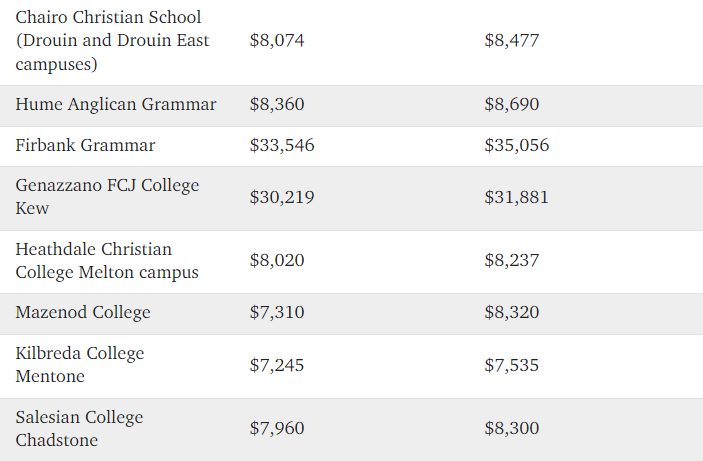Select the $8,237 fee for Heathdale Christian

click(x=511, y=261)
